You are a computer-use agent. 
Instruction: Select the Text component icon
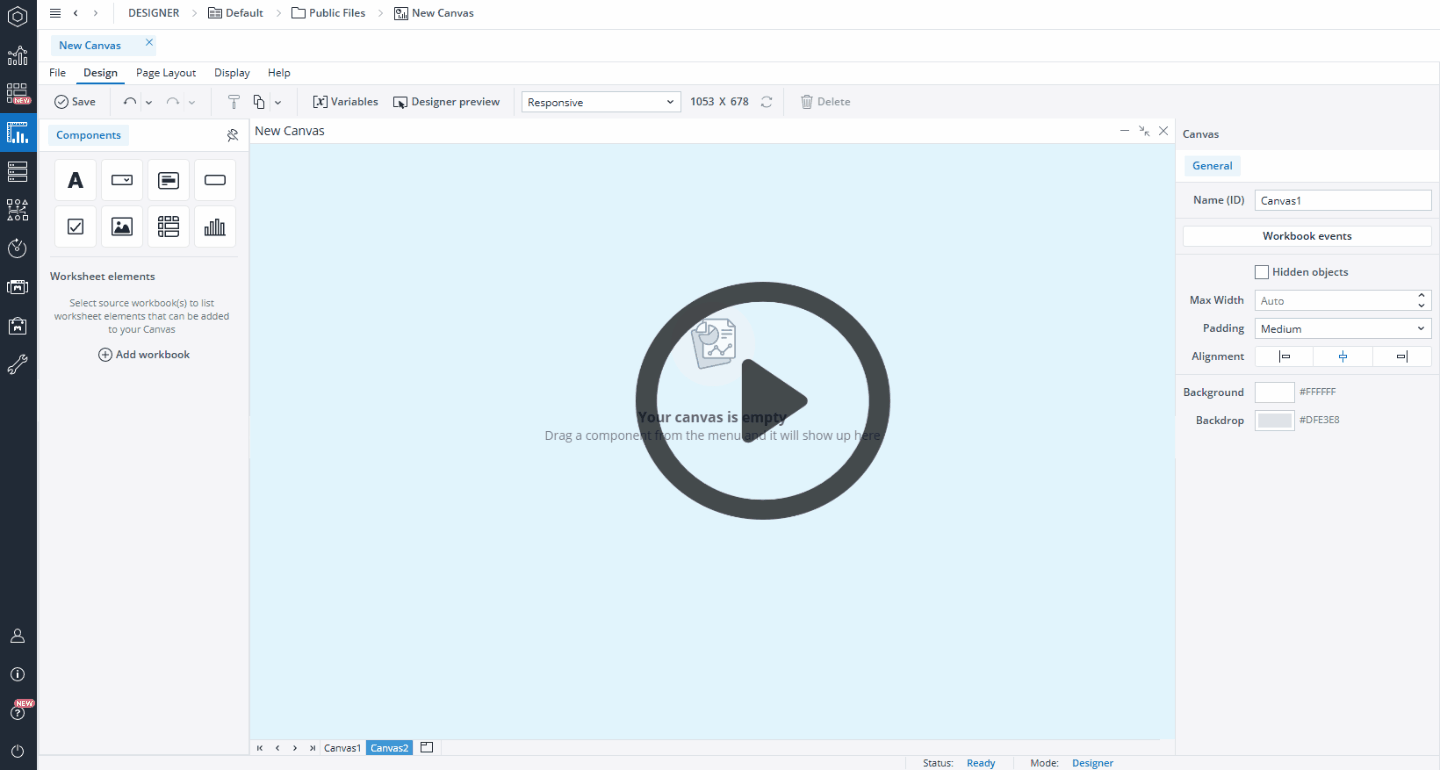[75, 180]
